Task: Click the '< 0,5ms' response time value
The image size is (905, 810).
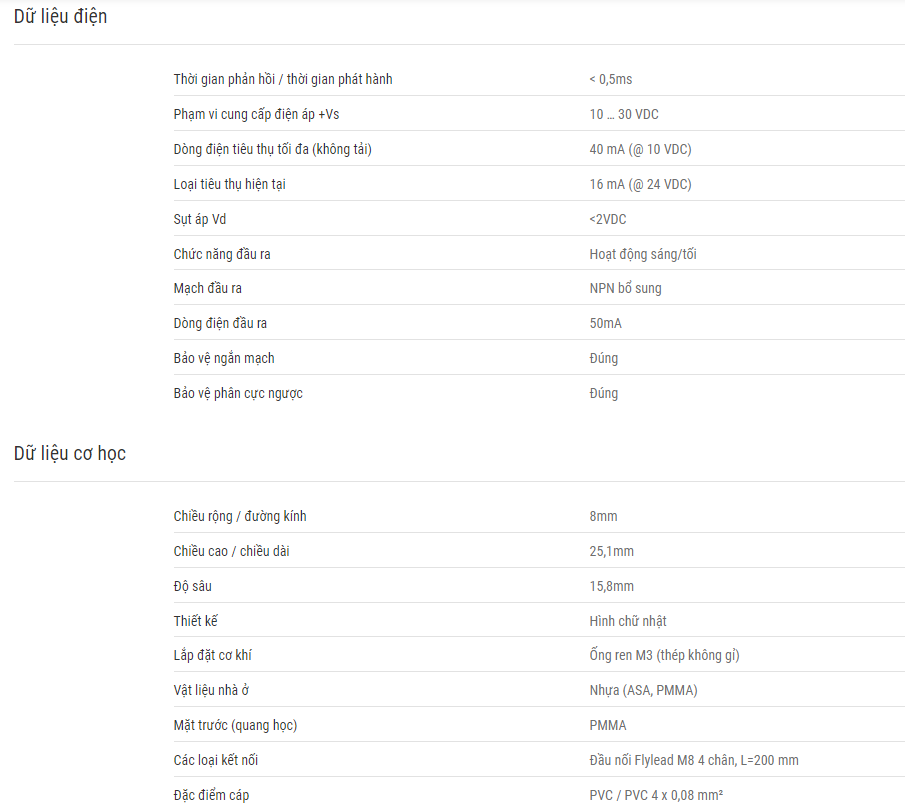Action: tap(611, 79)
